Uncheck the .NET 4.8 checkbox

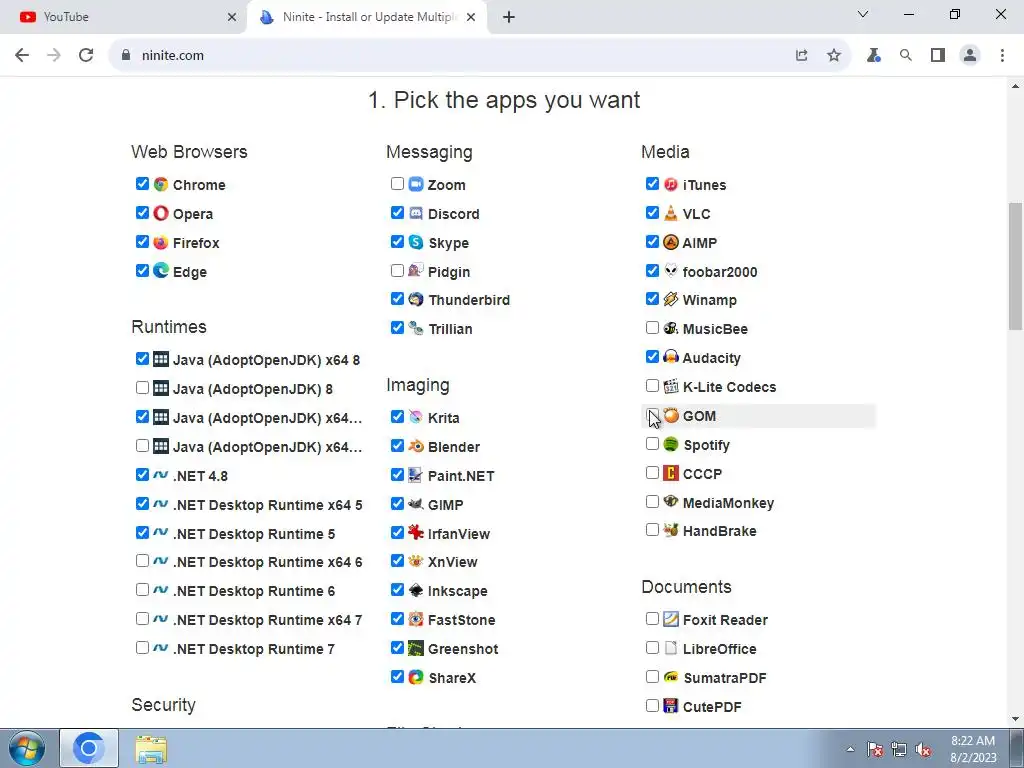coord(142,475)
